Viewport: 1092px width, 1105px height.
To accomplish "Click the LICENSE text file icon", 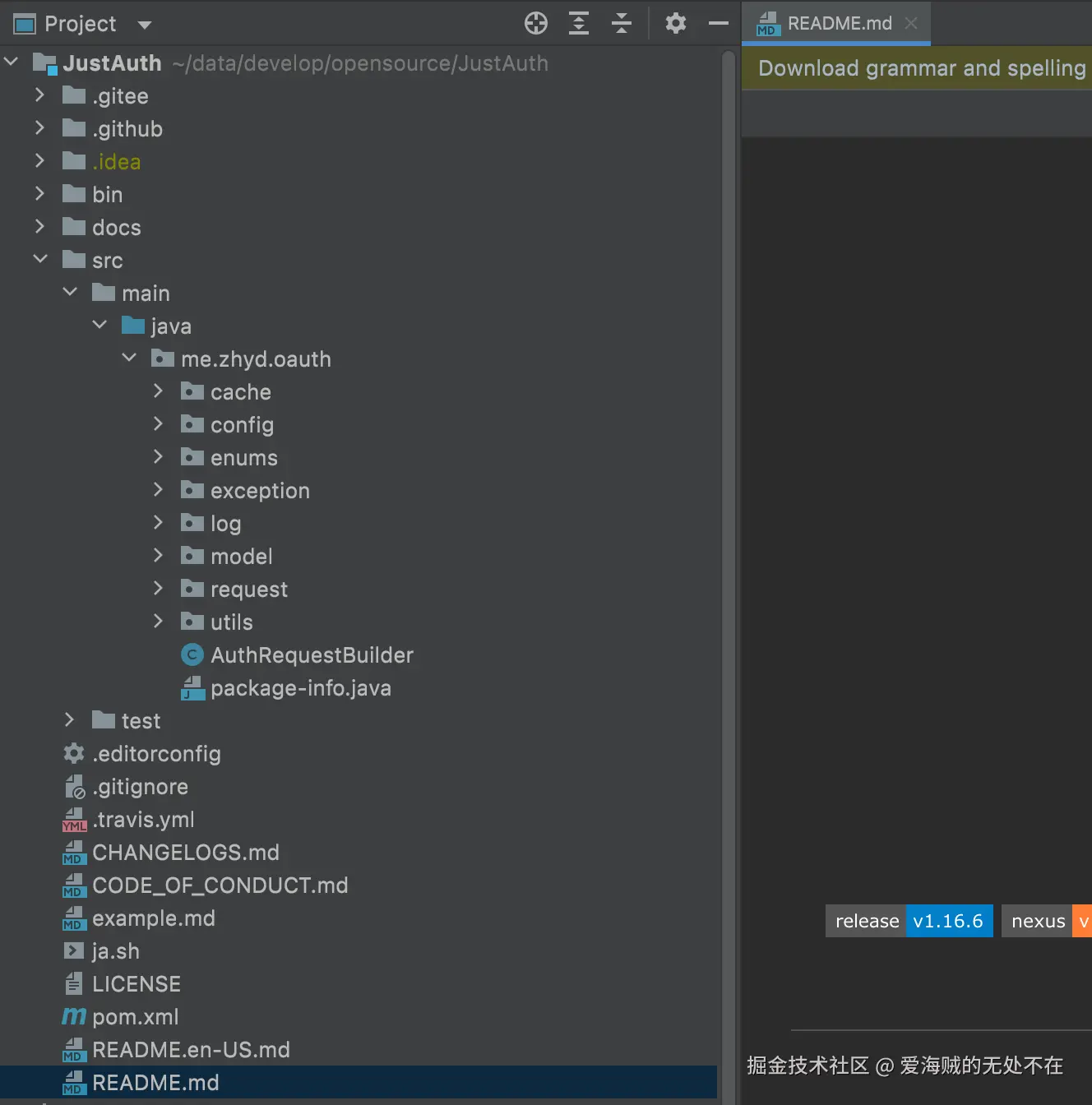I will pyautogui.click(x=74, y=983).
